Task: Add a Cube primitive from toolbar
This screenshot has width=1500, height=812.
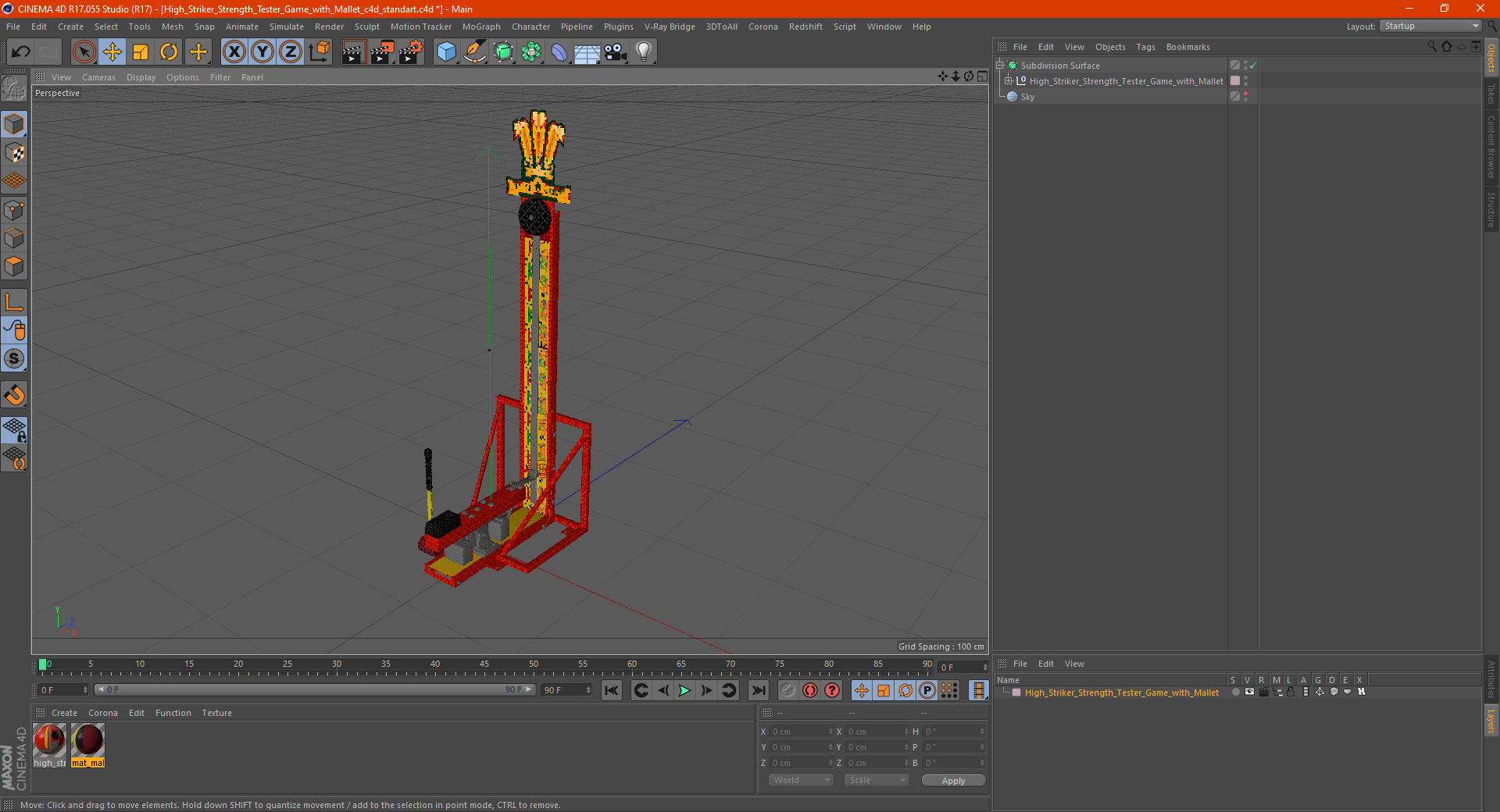Action: tap(446, 52)
